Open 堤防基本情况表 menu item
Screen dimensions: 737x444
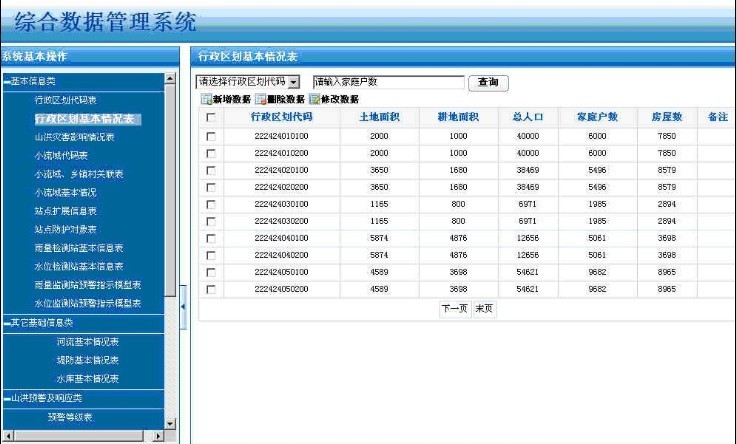[x=87, y=360]
